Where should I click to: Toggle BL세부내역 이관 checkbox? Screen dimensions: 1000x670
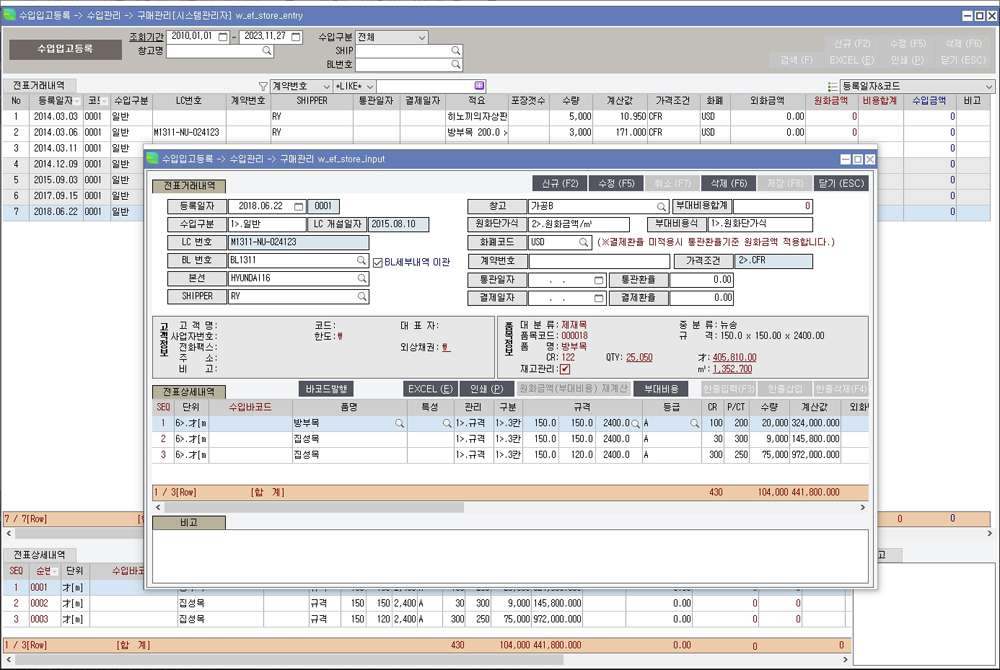378,263
